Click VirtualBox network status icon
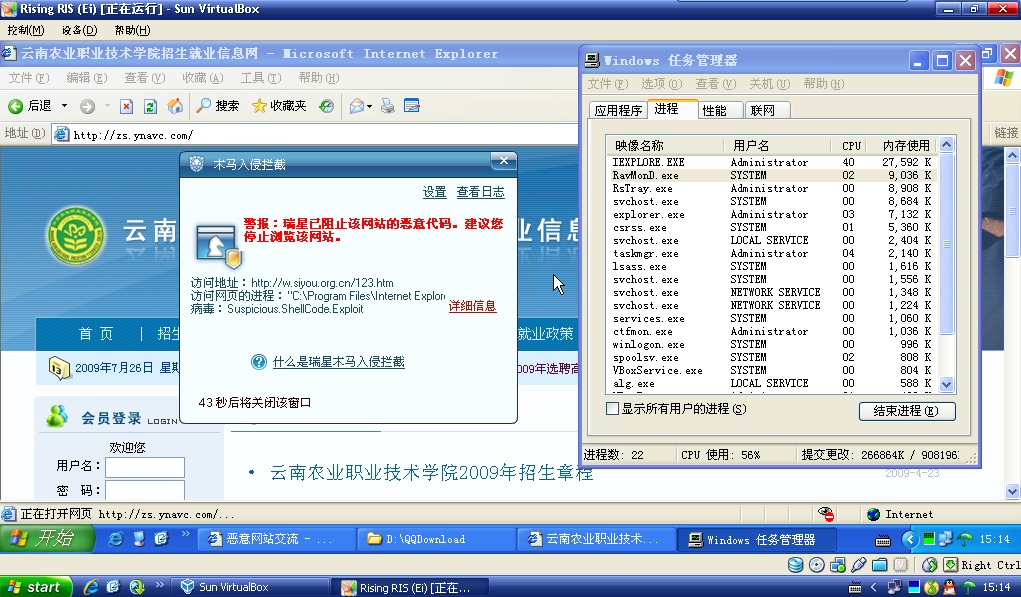 pos(838,565)
